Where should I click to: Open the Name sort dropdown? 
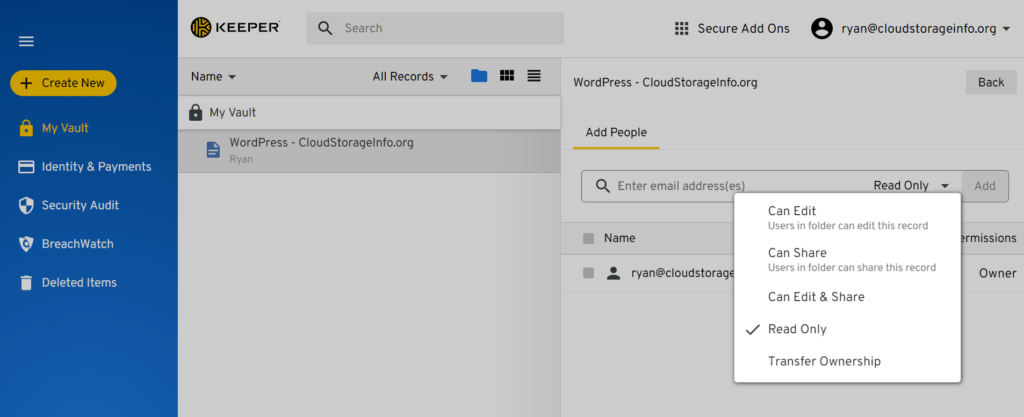(214, 76)
